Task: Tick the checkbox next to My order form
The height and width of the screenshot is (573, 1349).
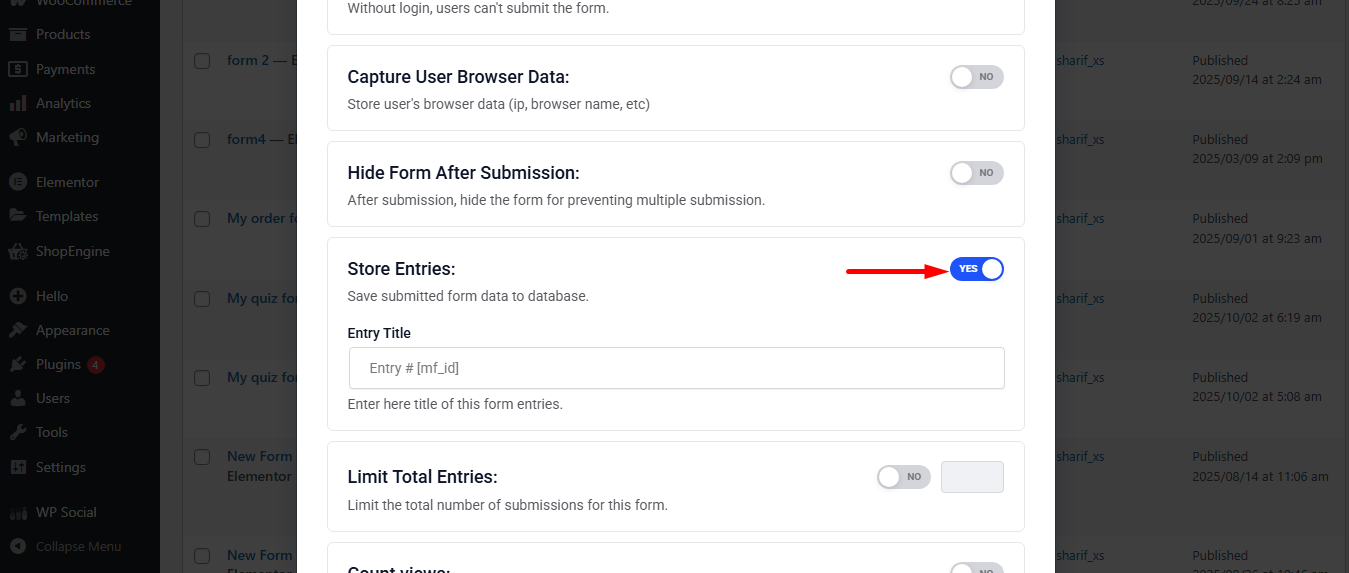Action: click(x=202, y=219)
